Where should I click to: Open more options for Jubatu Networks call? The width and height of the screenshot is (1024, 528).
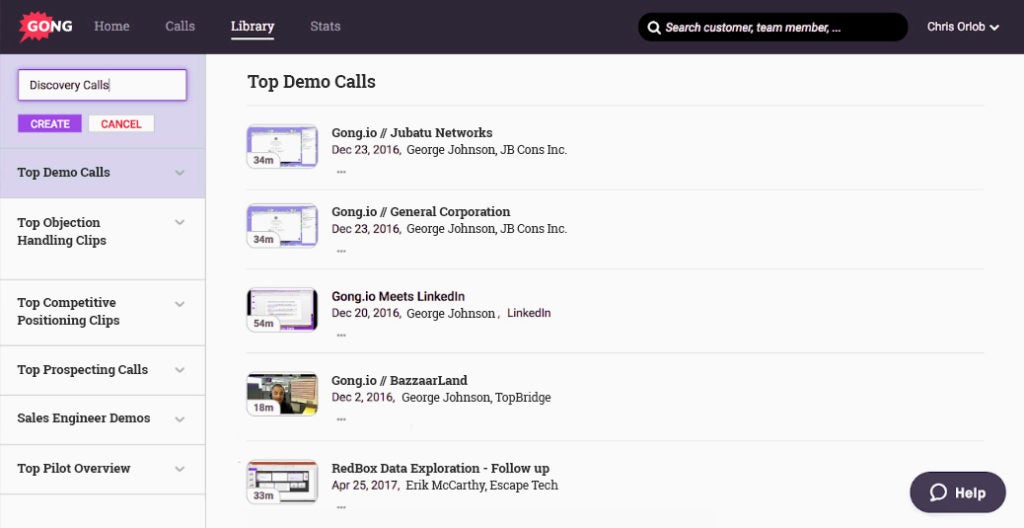(341, 172)
